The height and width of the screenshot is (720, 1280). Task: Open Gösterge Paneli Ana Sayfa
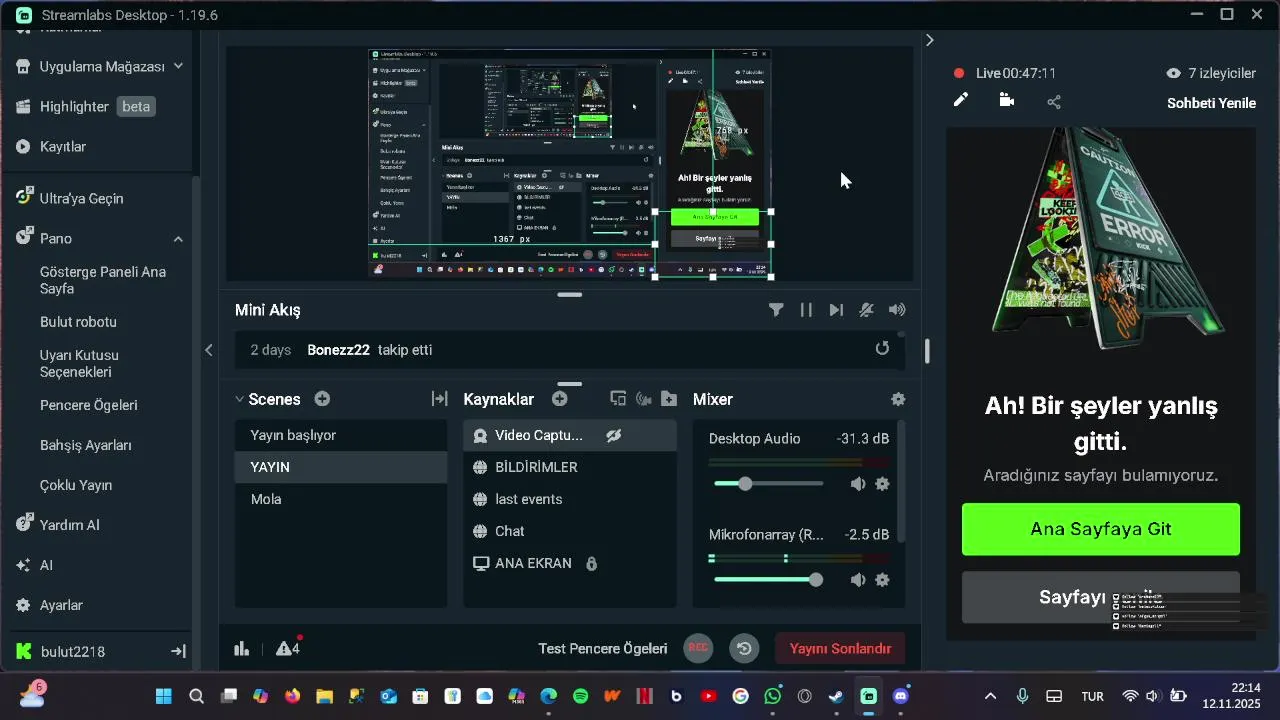tap(103, 280)
